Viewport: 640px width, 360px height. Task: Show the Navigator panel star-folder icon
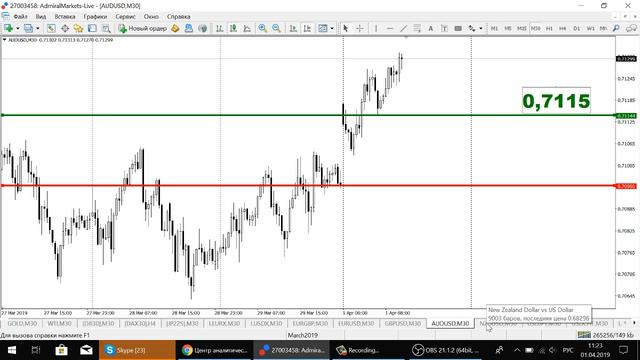point(78,28)
